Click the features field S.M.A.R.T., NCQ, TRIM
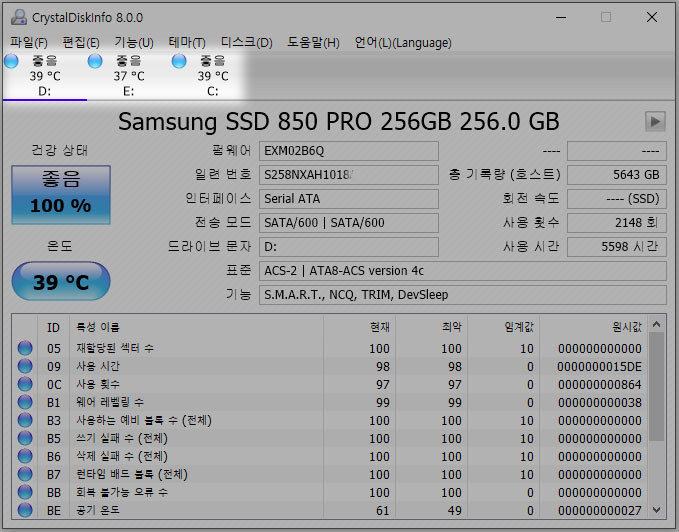The width and height of the screenshot is (679, 532). tap(462, 295)
